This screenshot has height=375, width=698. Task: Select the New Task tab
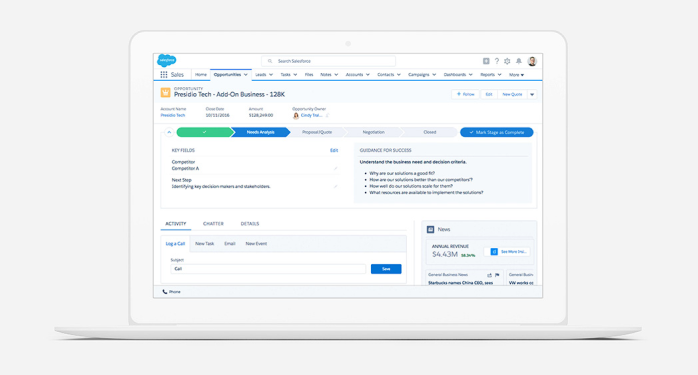pos(204,244)
